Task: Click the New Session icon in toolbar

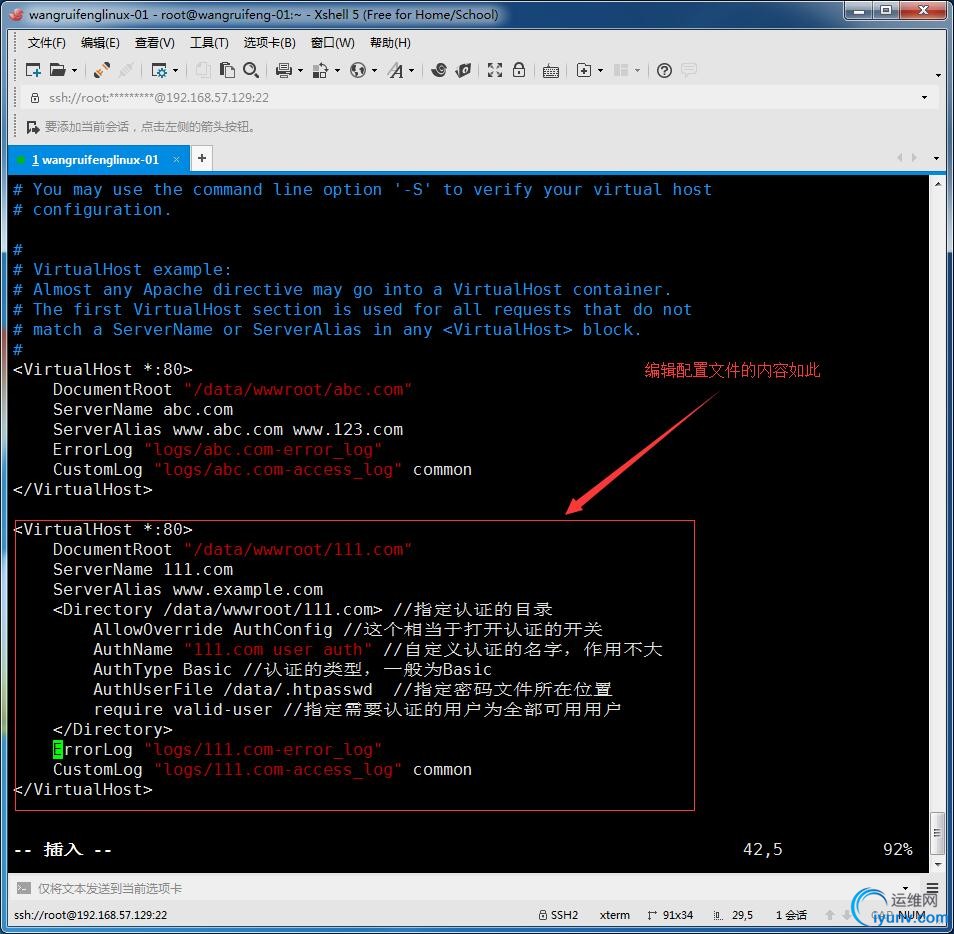Action: coord(33,70)
